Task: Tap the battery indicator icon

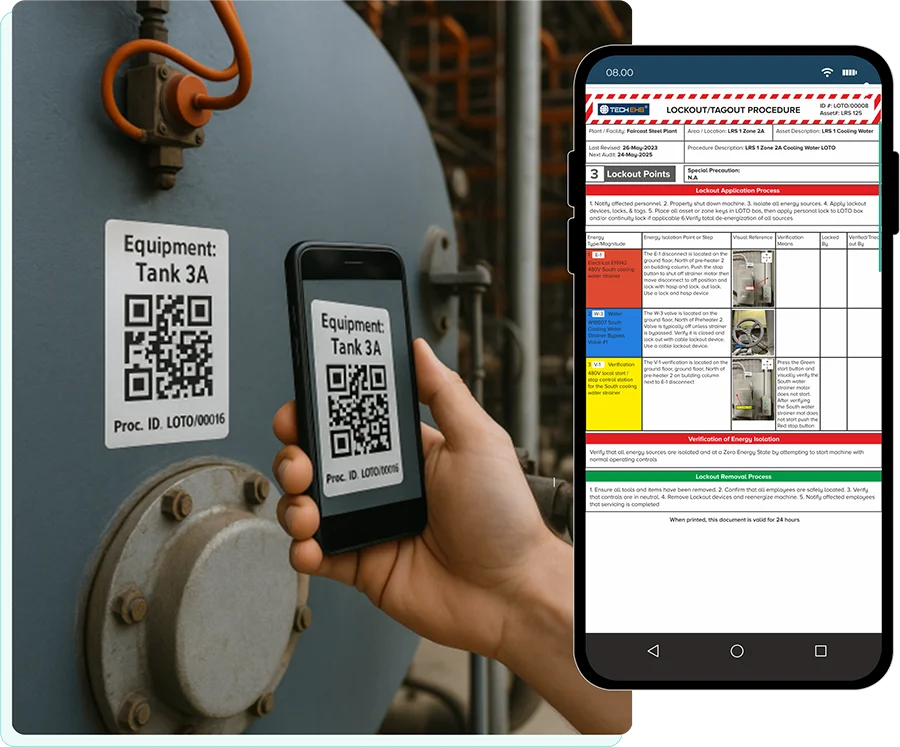Action: coord(849,72)
